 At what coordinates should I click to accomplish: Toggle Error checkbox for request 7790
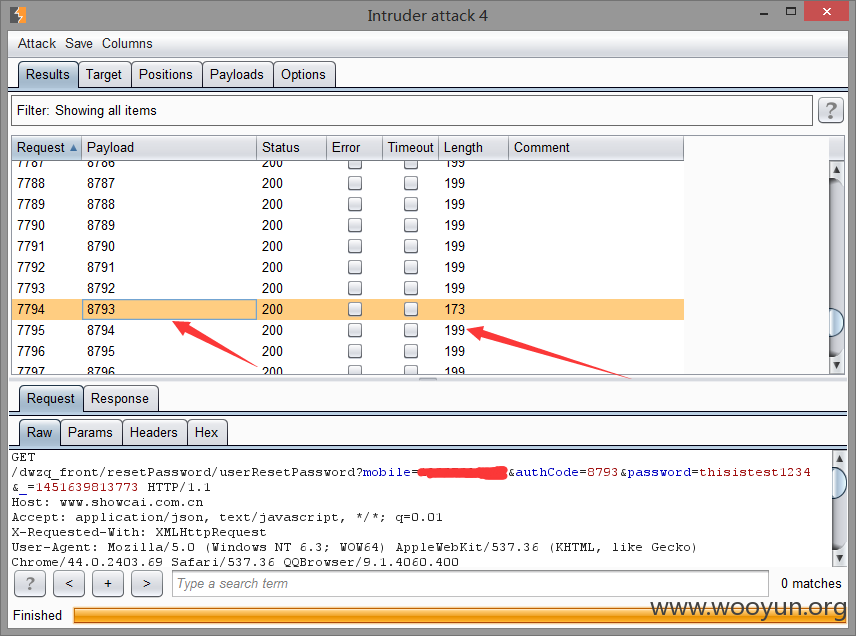[355, 225]
